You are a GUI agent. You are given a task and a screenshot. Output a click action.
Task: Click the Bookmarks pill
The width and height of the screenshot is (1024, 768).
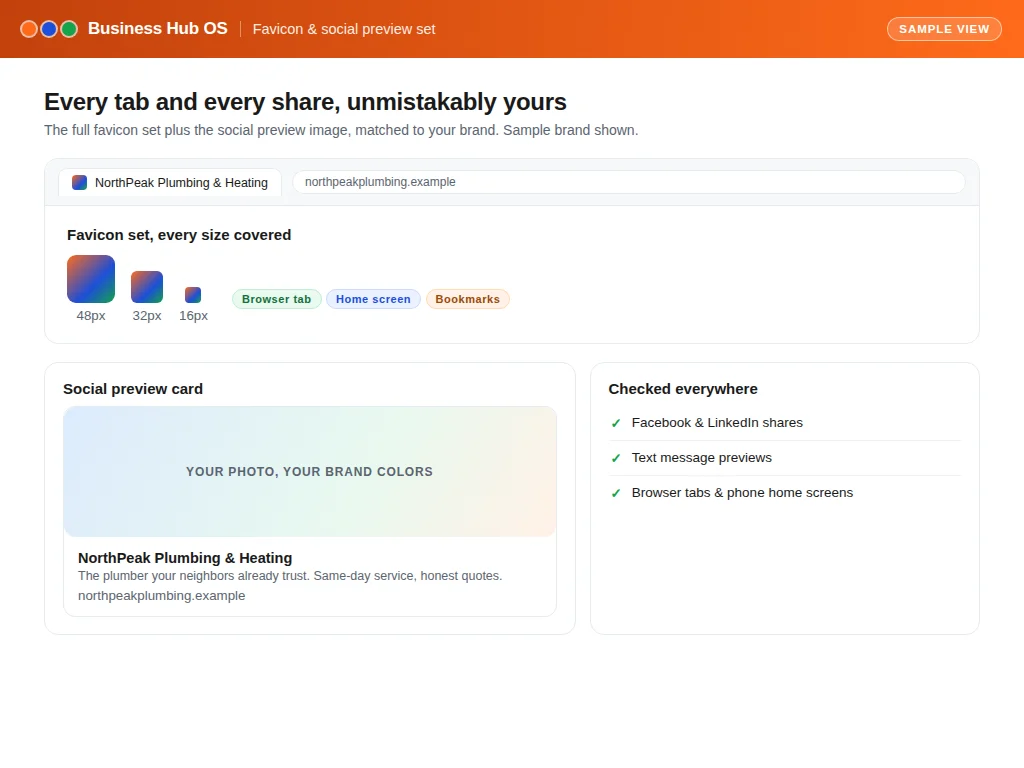coord(468,299)
